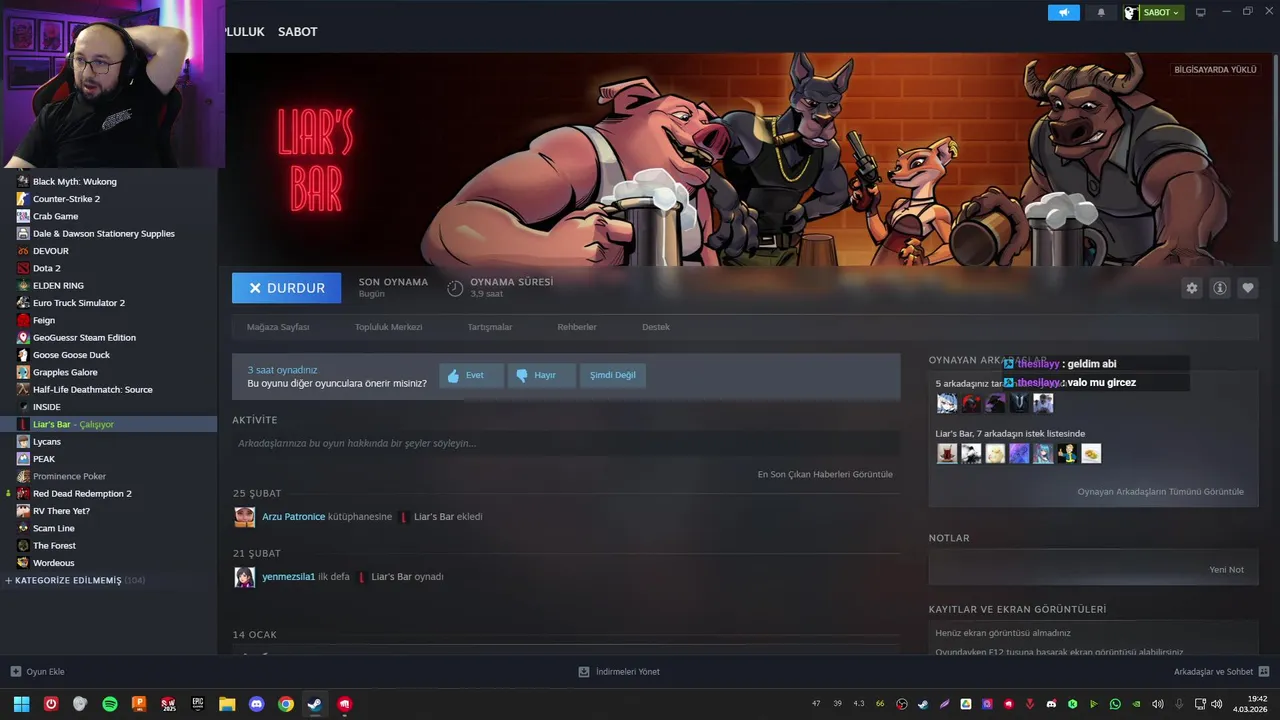Open İndirmeleri Yönet downloads manager

pos(619,672)
